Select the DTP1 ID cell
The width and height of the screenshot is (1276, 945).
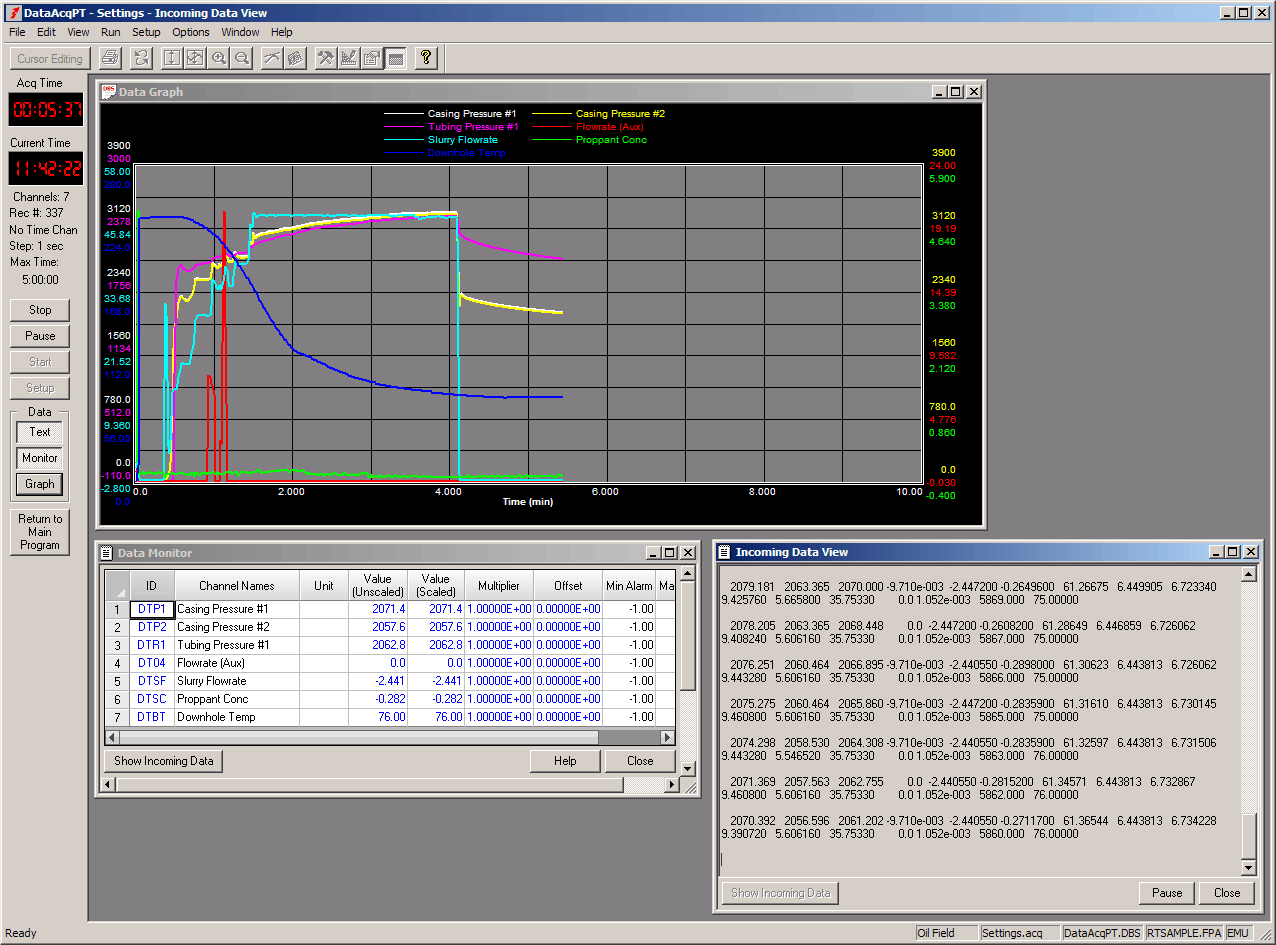152,609
